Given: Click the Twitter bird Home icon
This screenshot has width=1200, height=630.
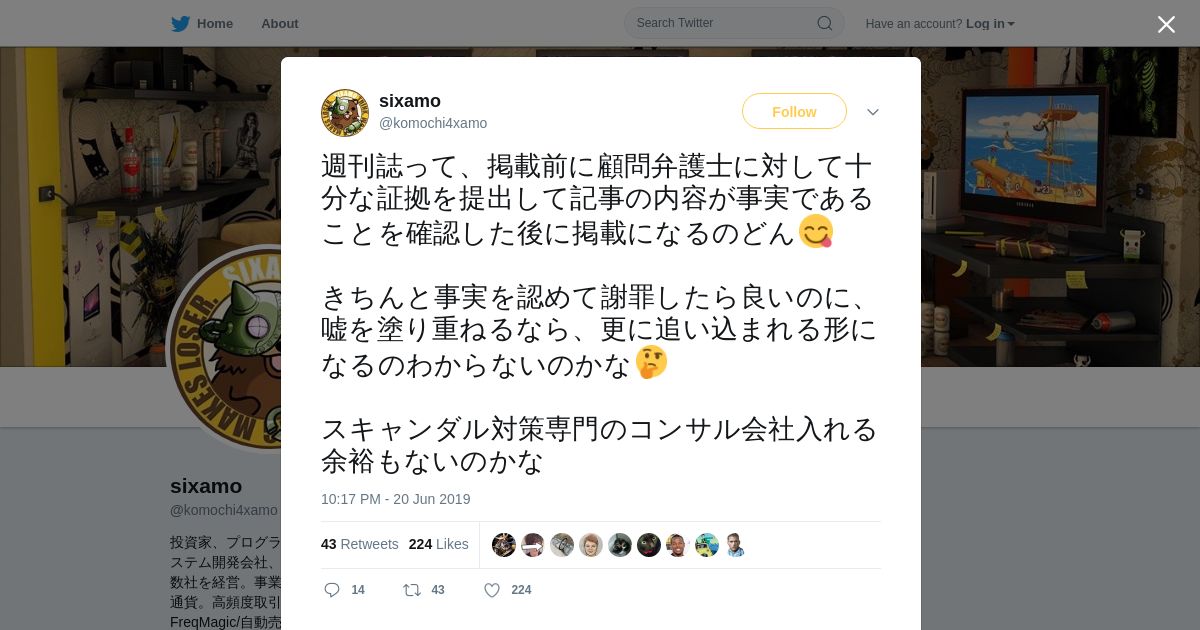Looking at the screenshot, I should click(x=180, y=23).
